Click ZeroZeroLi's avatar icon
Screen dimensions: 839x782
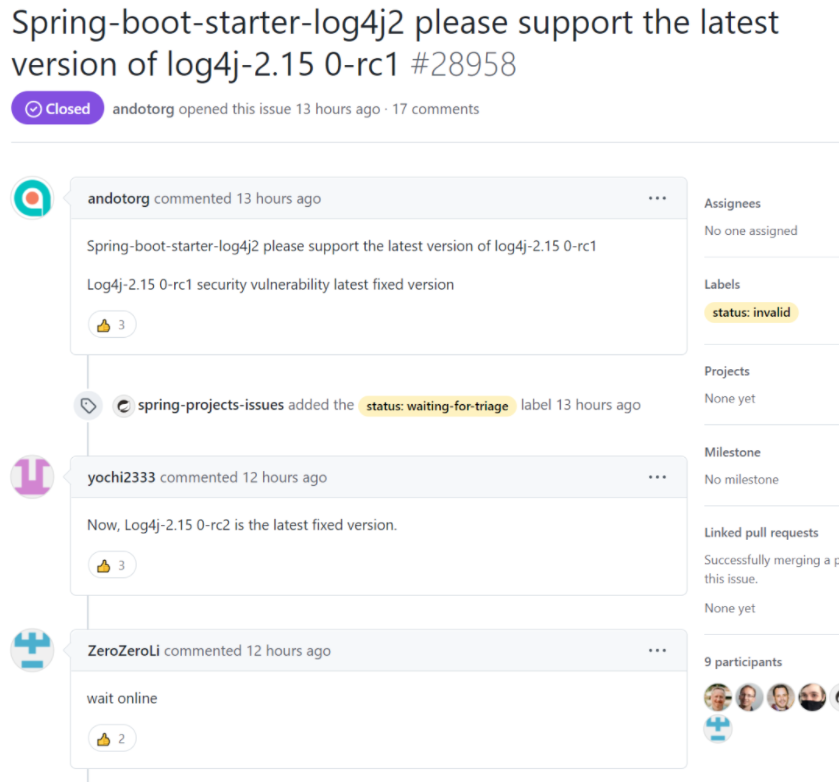point(32,650)
